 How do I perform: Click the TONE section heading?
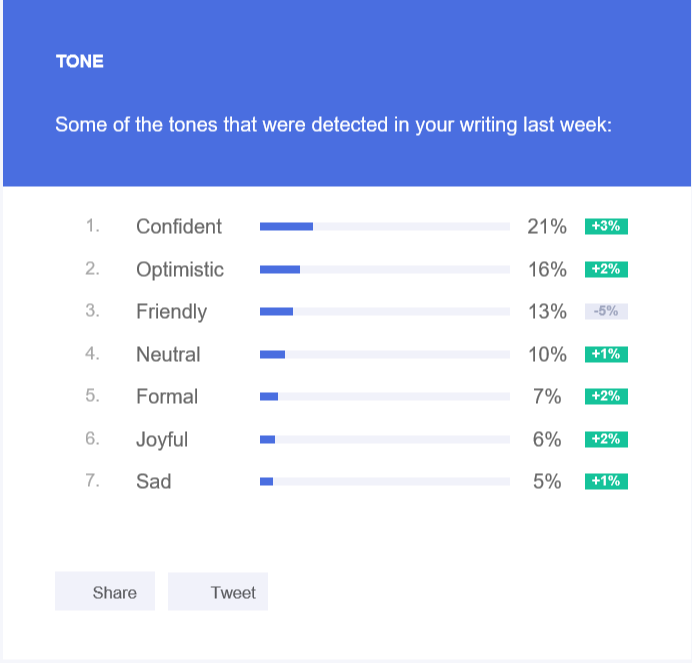click(x=80, y=62)
